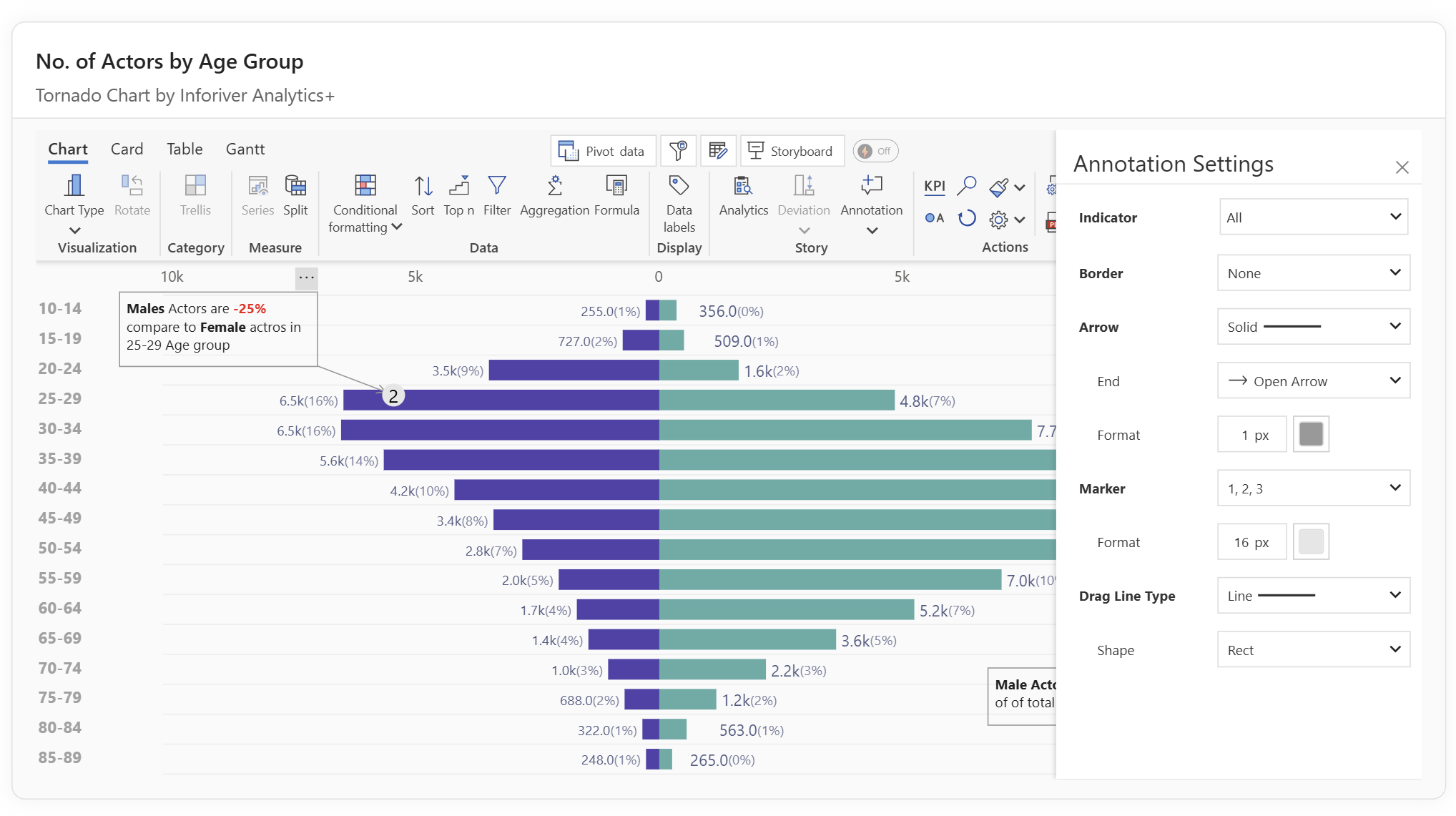This screenshot has height=816, width=1456.
Task: Switch to the Table tab
Action: [185, 149]
